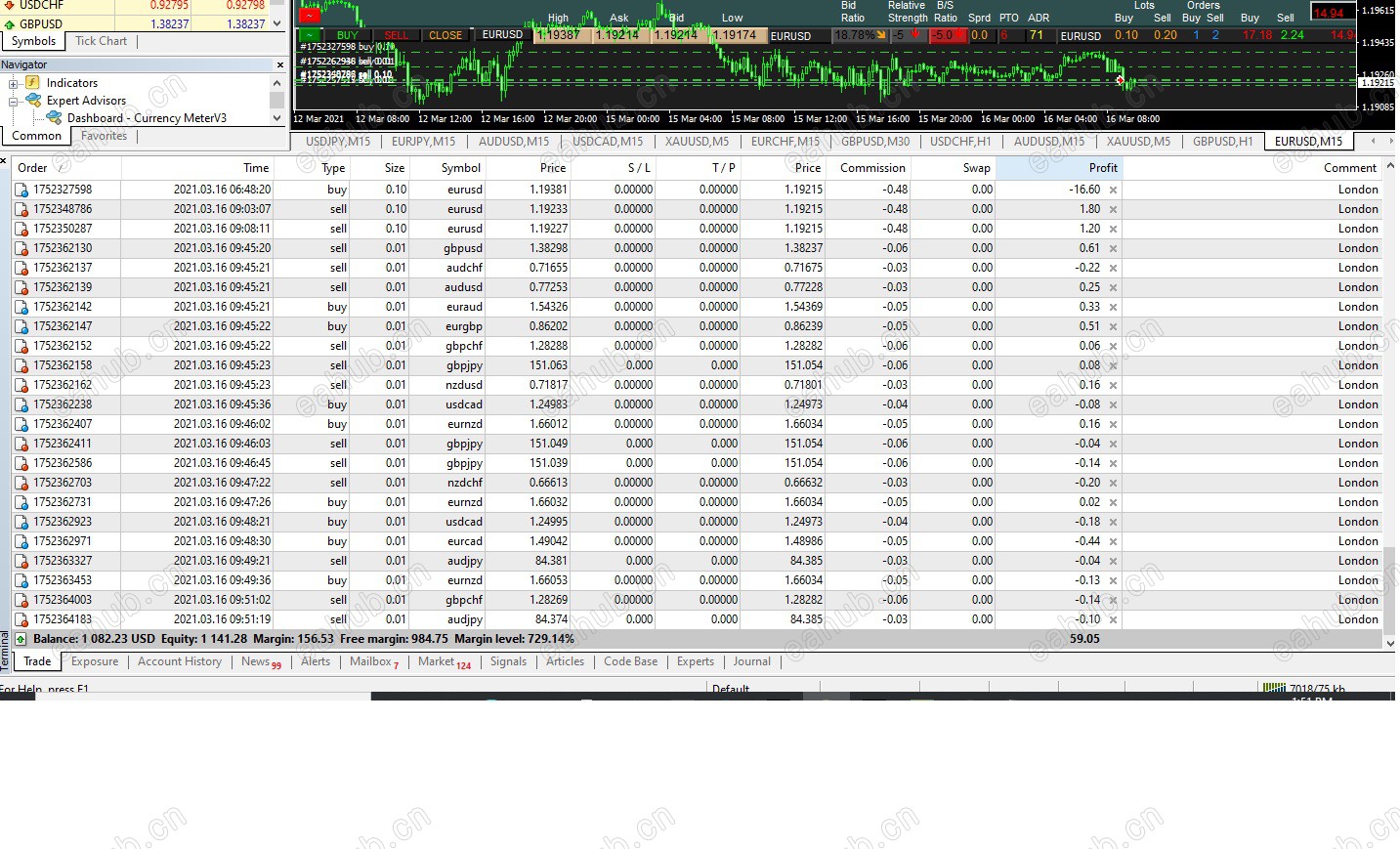Sort orders by Profit column header
The height and width of the screenshot is (849, 1400).
[1059, 168]
